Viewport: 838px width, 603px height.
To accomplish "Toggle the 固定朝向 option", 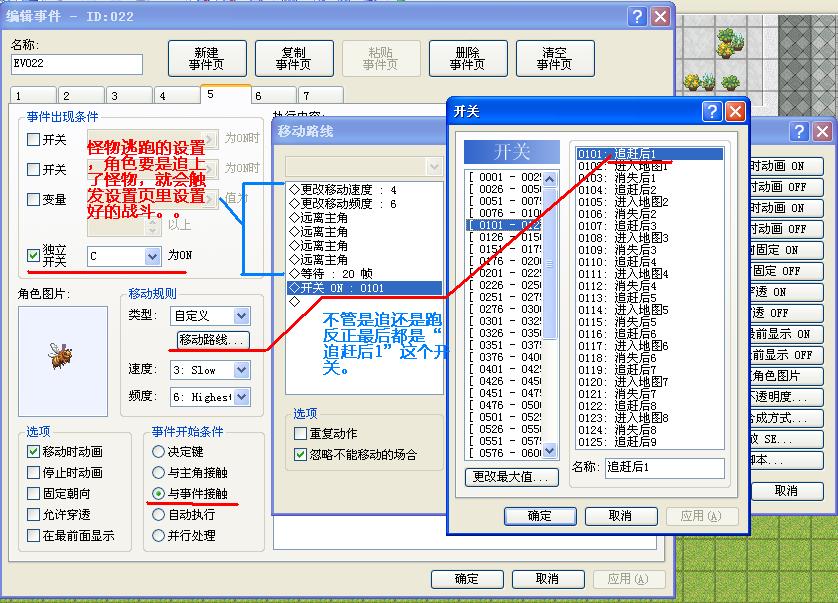I will [x=33, y=493].
